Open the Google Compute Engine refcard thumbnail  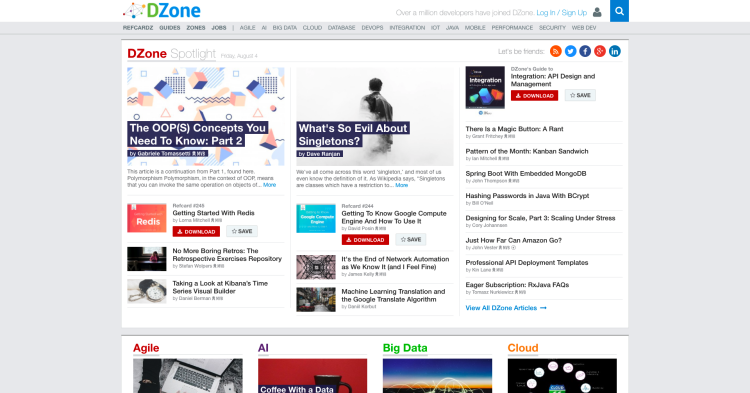coord(316,218)
